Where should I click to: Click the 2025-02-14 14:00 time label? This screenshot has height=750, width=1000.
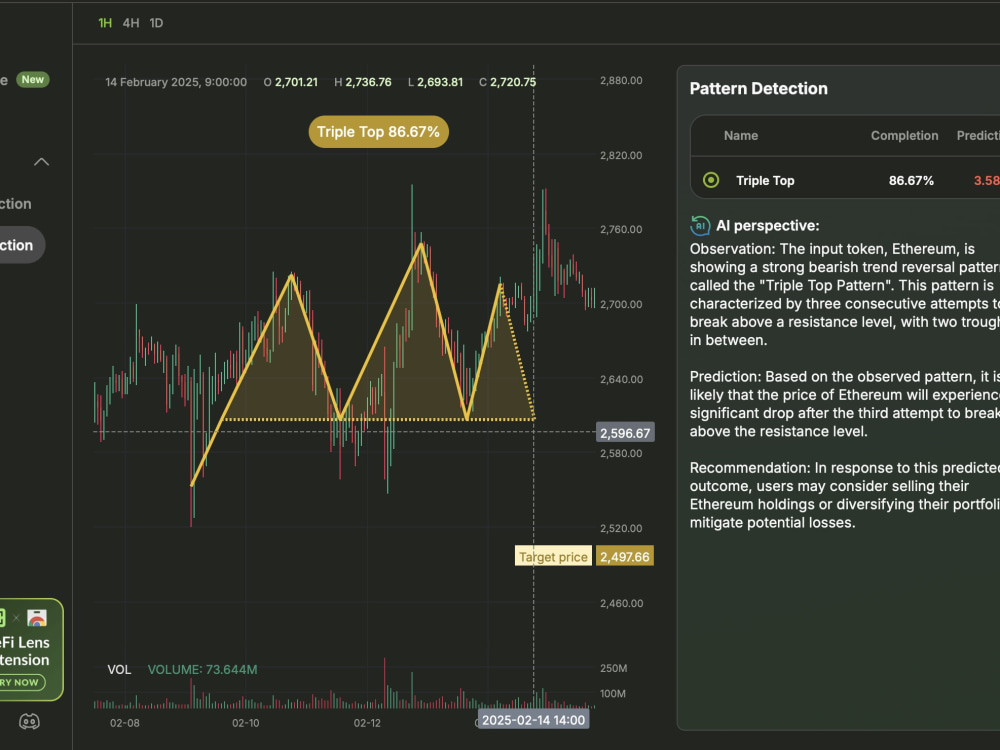point(533,720)
